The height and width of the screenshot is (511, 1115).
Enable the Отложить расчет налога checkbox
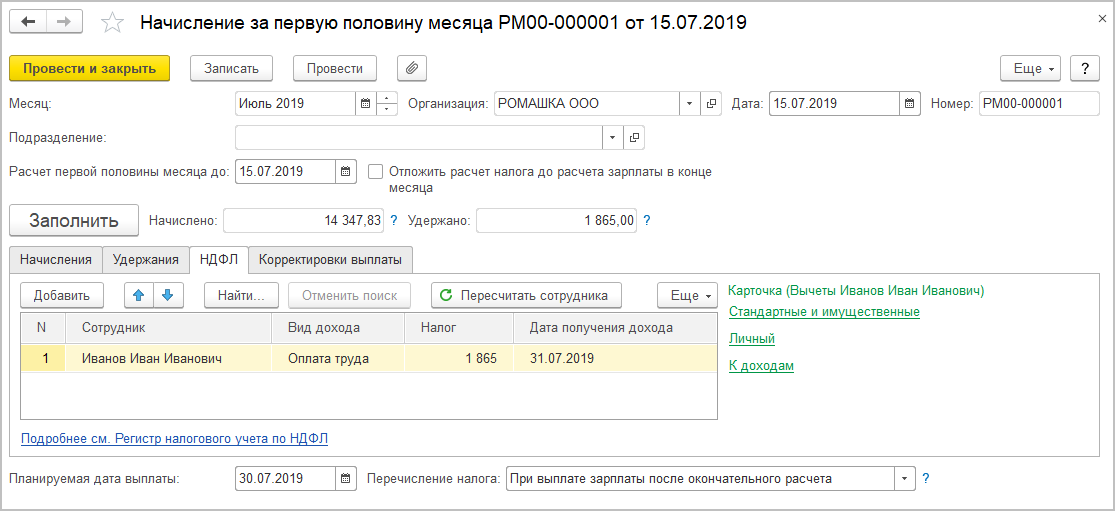376,172
